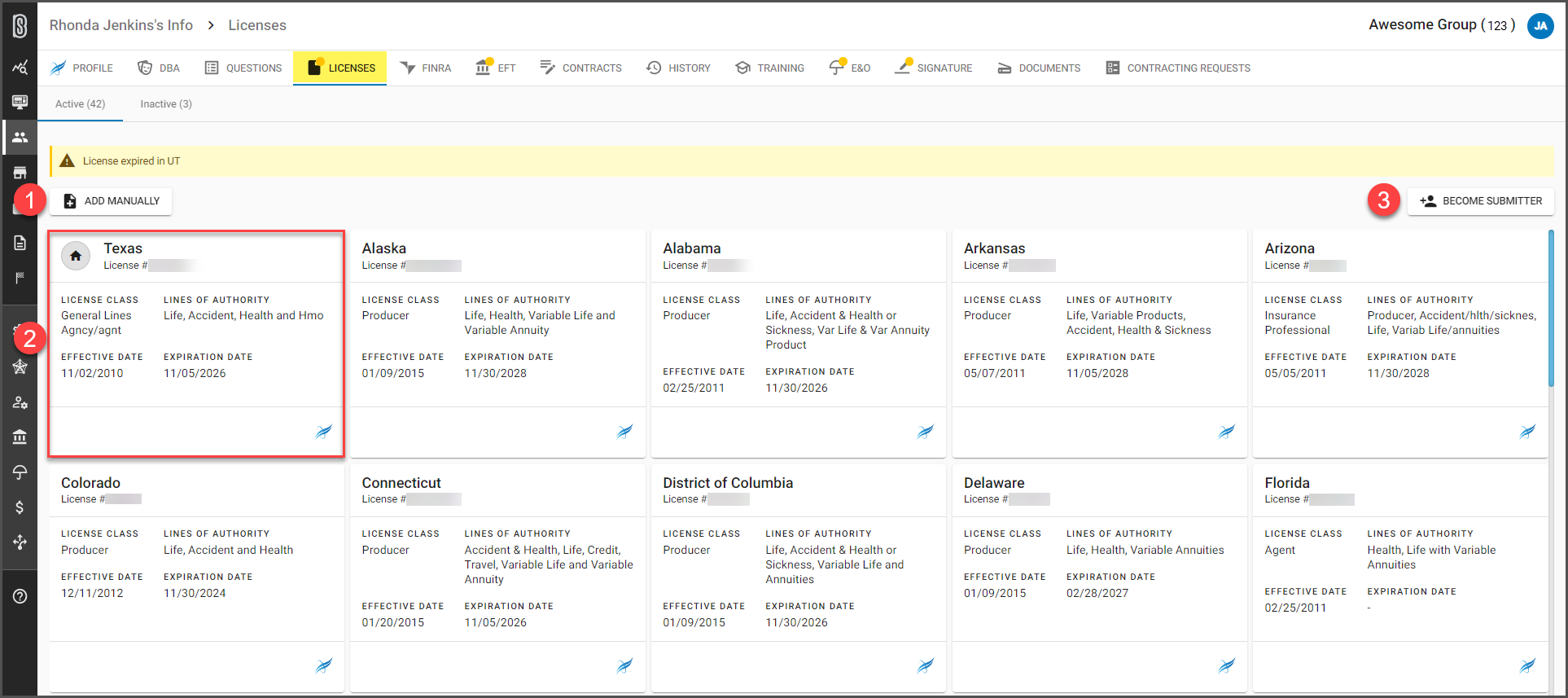The height and width of the screenshot is (698, 1568).
Task: Open the Training tab
Action: pos(769,68)
